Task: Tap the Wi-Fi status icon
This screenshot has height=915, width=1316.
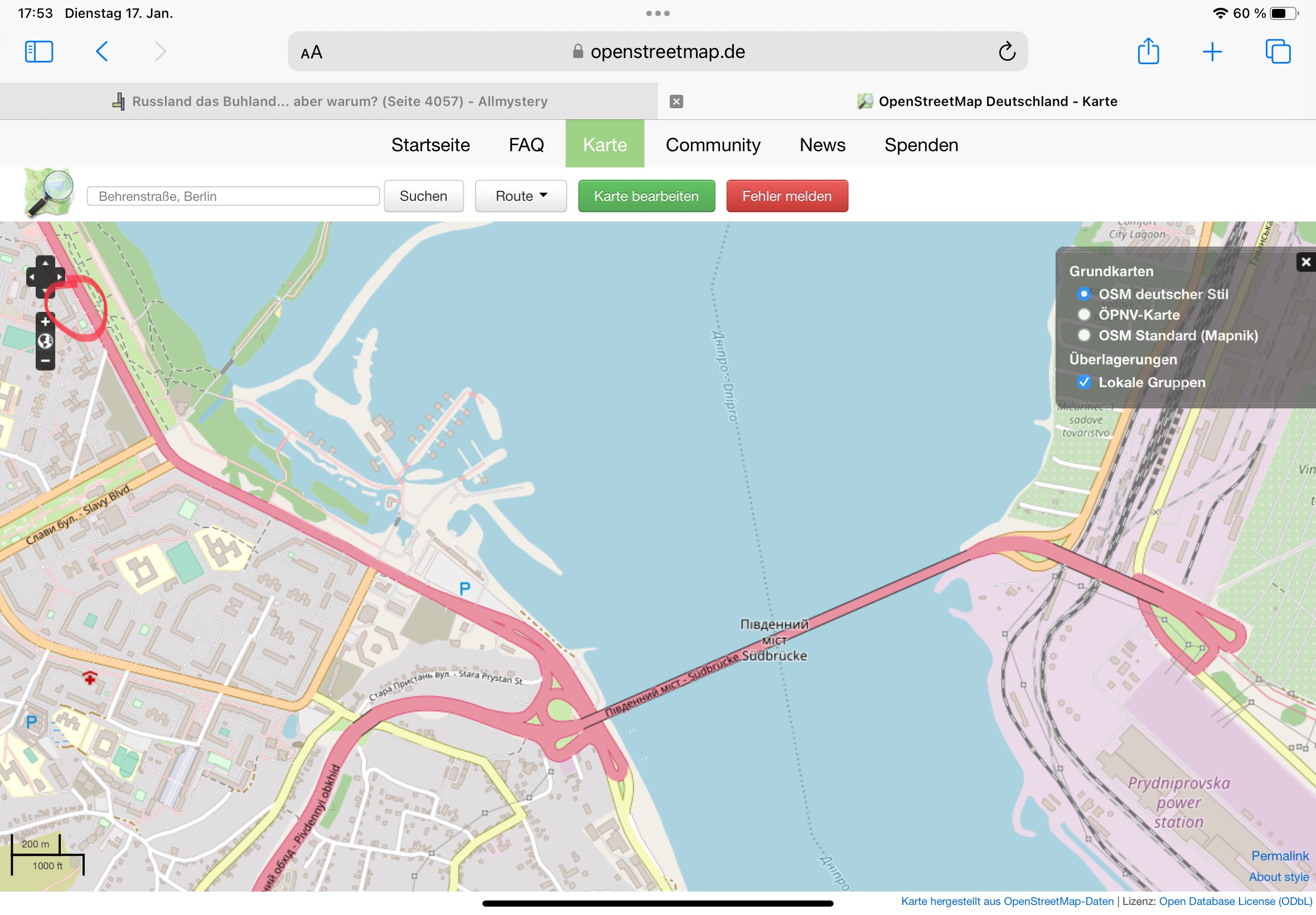Action: point(1220,13)
